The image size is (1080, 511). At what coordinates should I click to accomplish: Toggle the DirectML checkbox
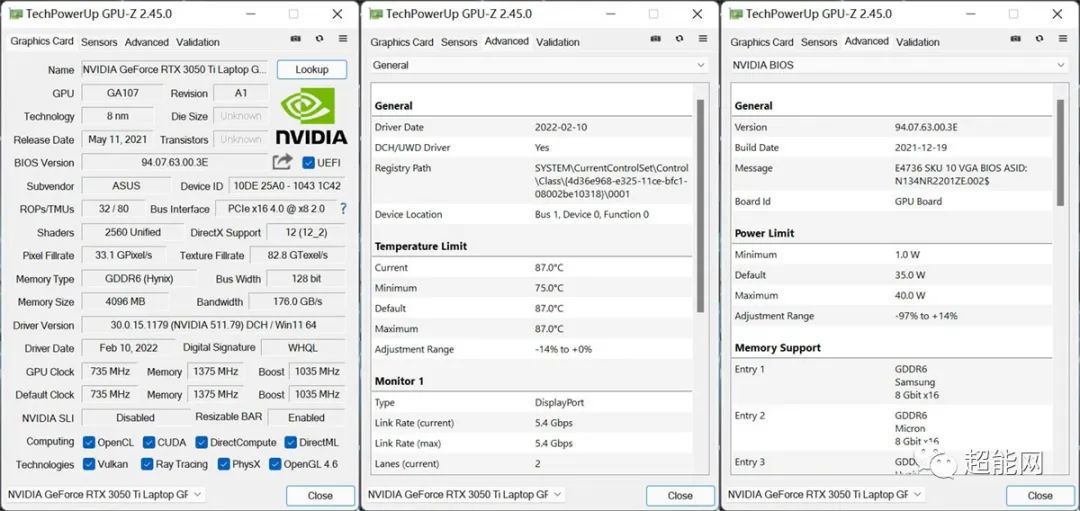[x=291, y=442]
